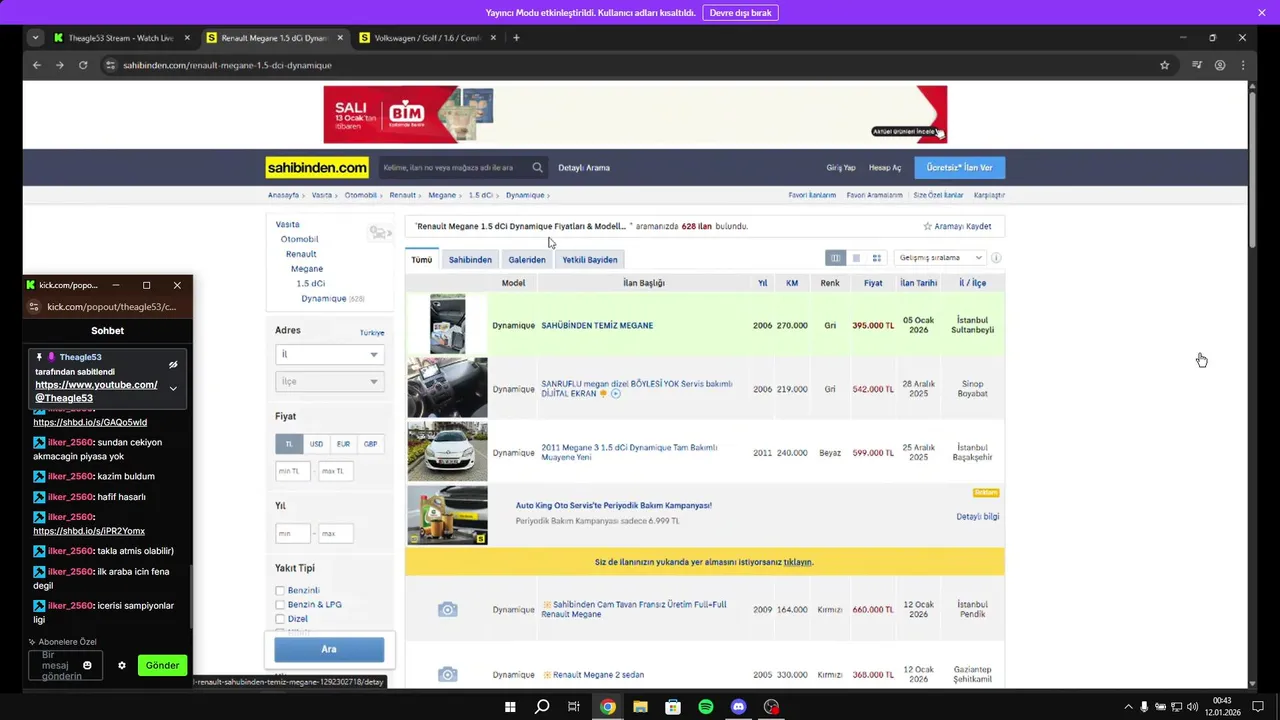
Task: Select GBP currency toggle
Action: 370,444
